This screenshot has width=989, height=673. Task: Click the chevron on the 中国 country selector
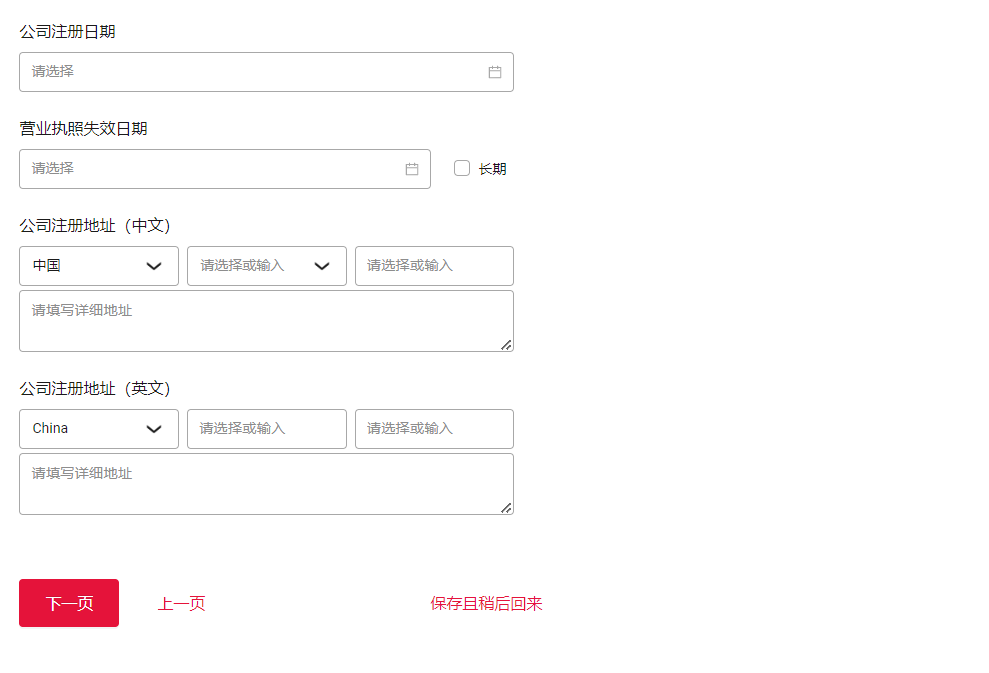[155, 266]
